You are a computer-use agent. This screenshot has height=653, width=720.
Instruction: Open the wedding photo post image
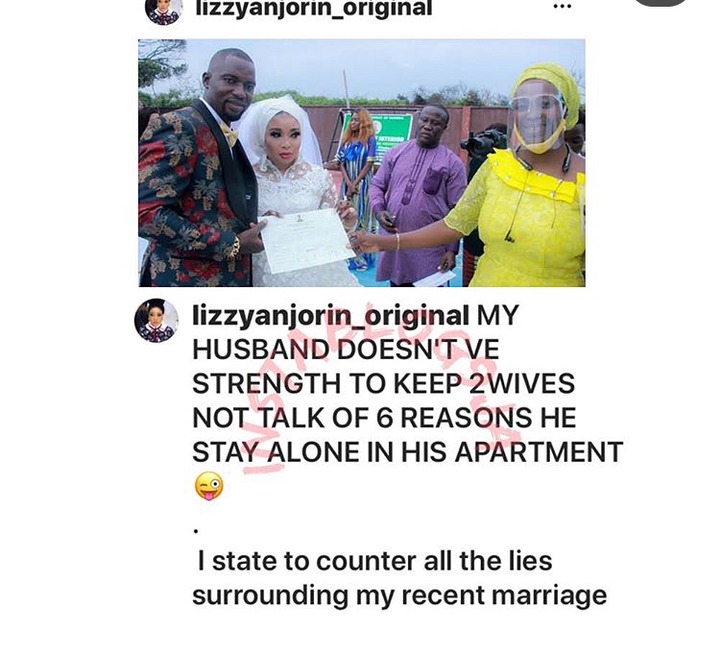click(362, 163)
